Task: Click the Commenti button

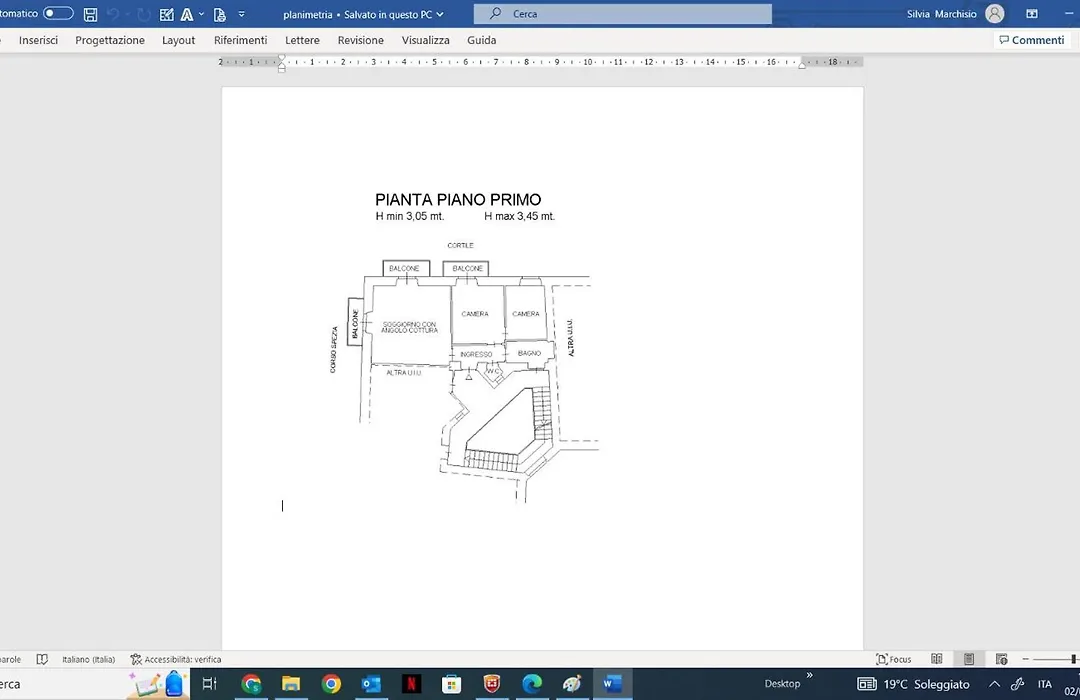Action: (1032, 40)
